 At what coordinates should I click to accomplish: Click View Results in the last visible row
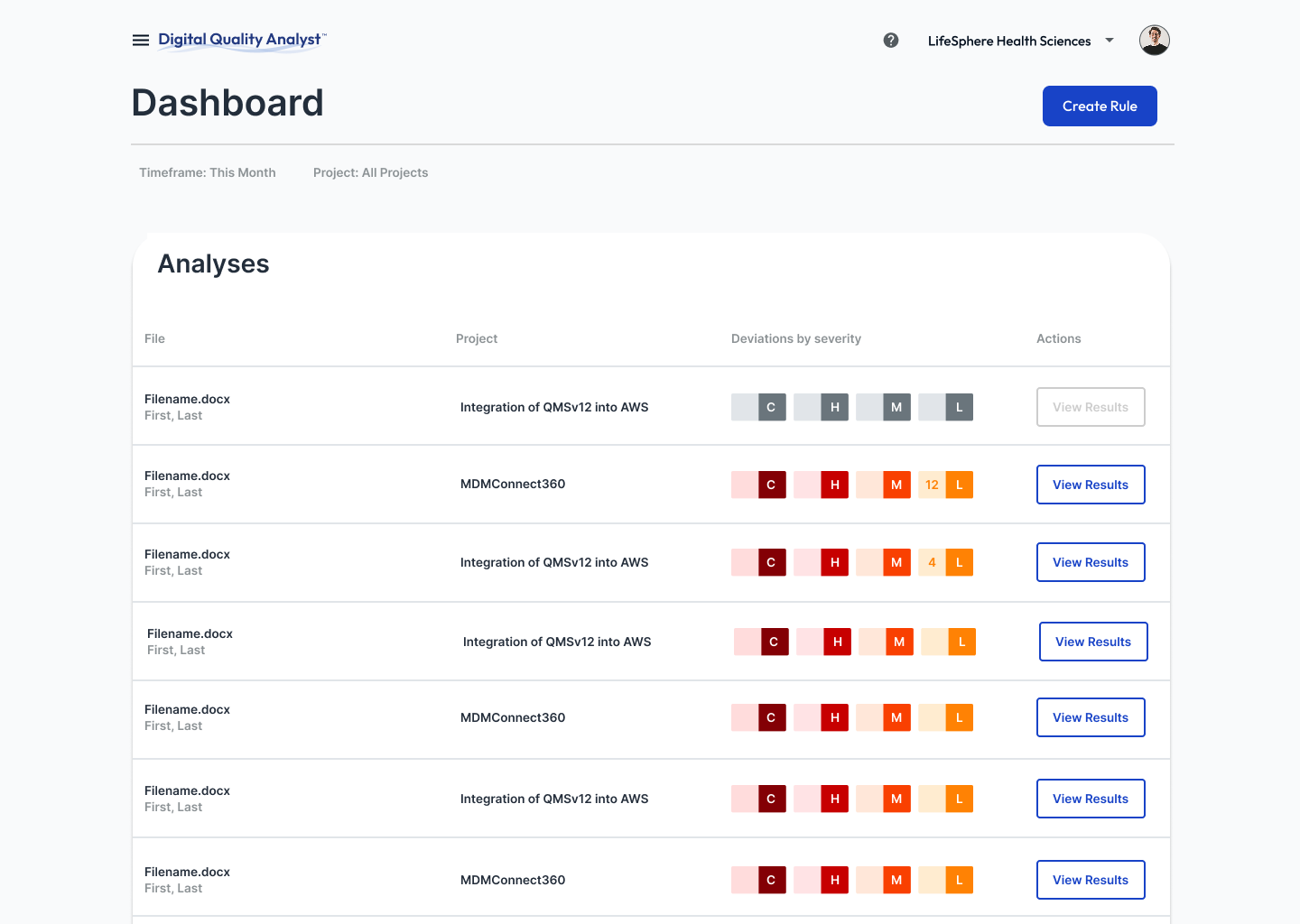[1090, 880]
